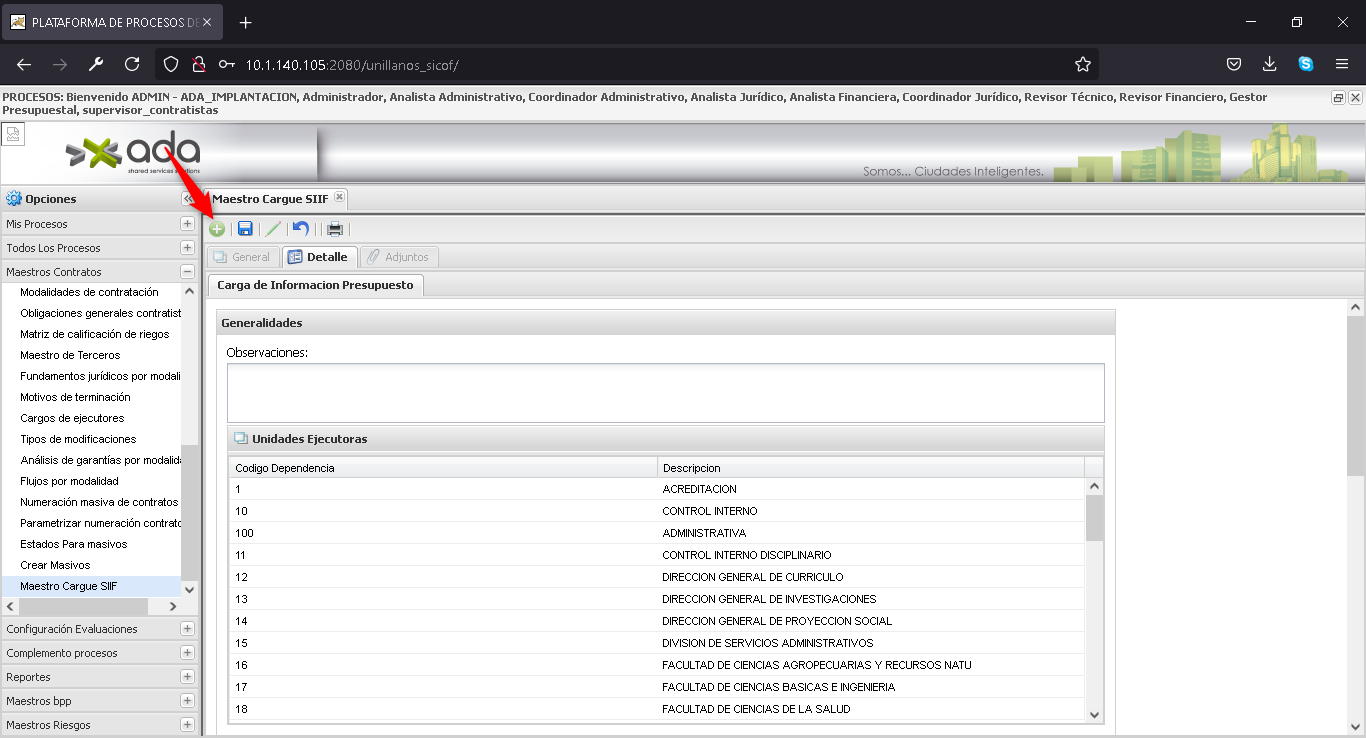Expand the Configuración Evaluaciones section

point(187,629)
